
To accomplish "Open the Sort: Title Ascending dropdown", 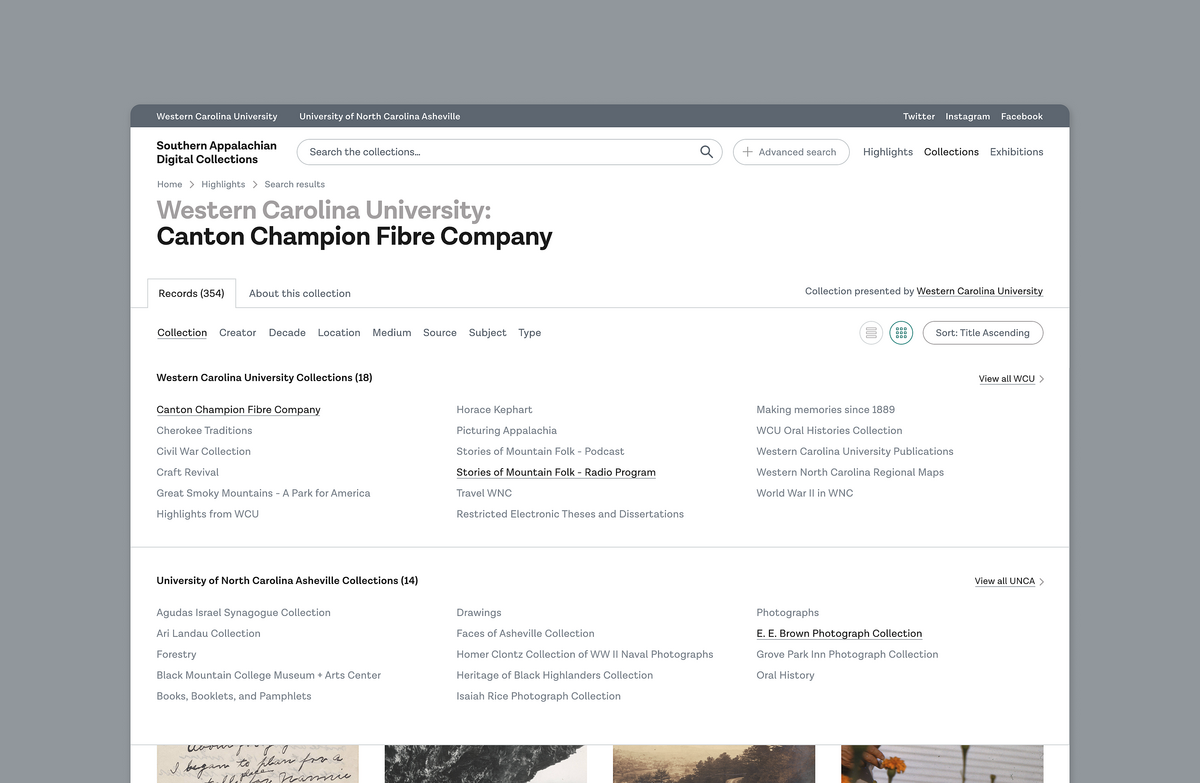I will tap(982, 332).
